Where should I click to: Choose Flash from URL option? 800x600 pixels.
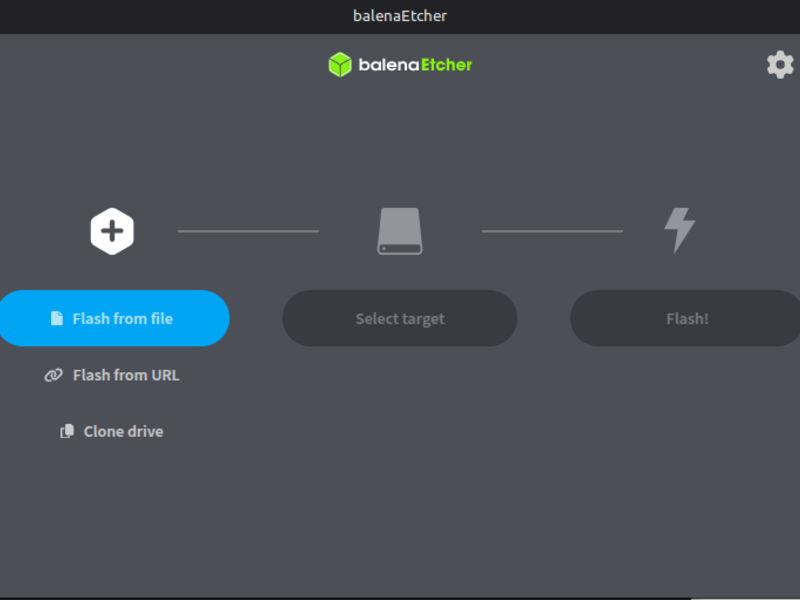coord(112,375)
